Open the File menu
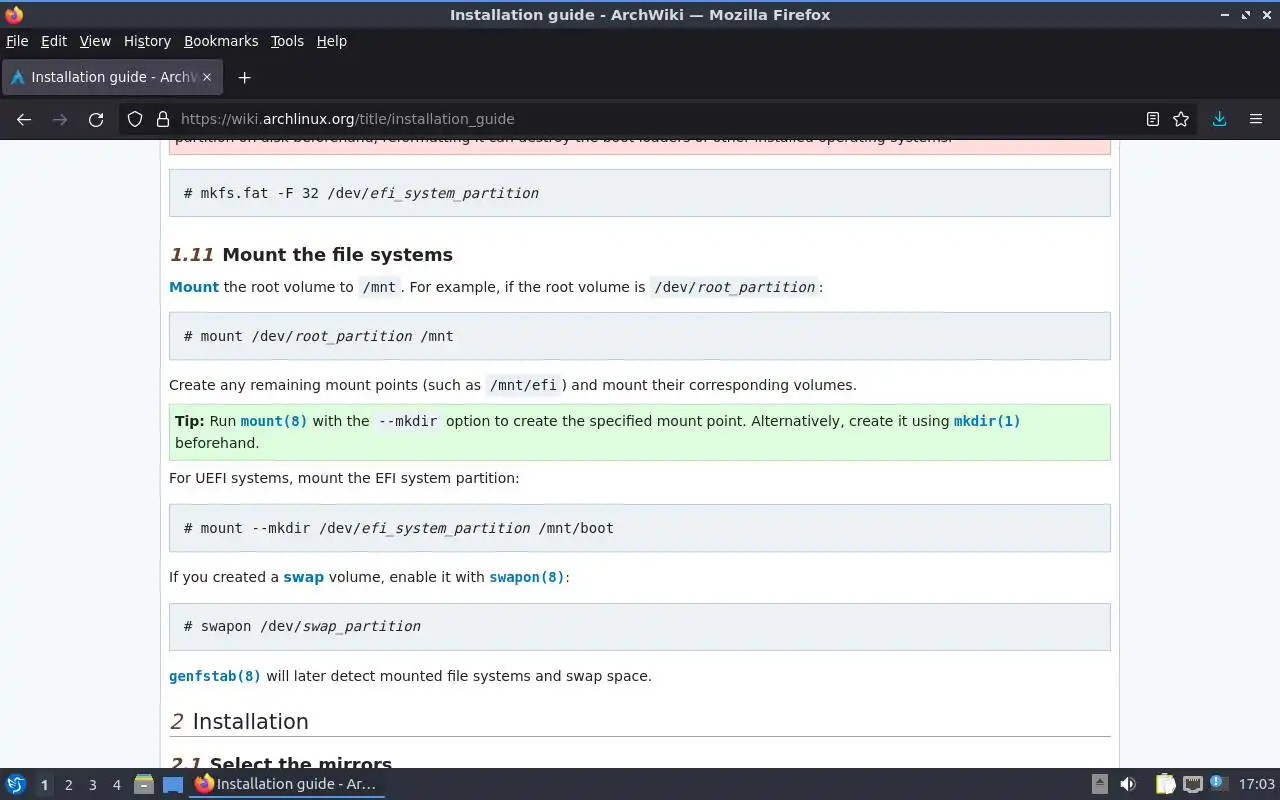1280x800 pixels. [x=17, y=41]
